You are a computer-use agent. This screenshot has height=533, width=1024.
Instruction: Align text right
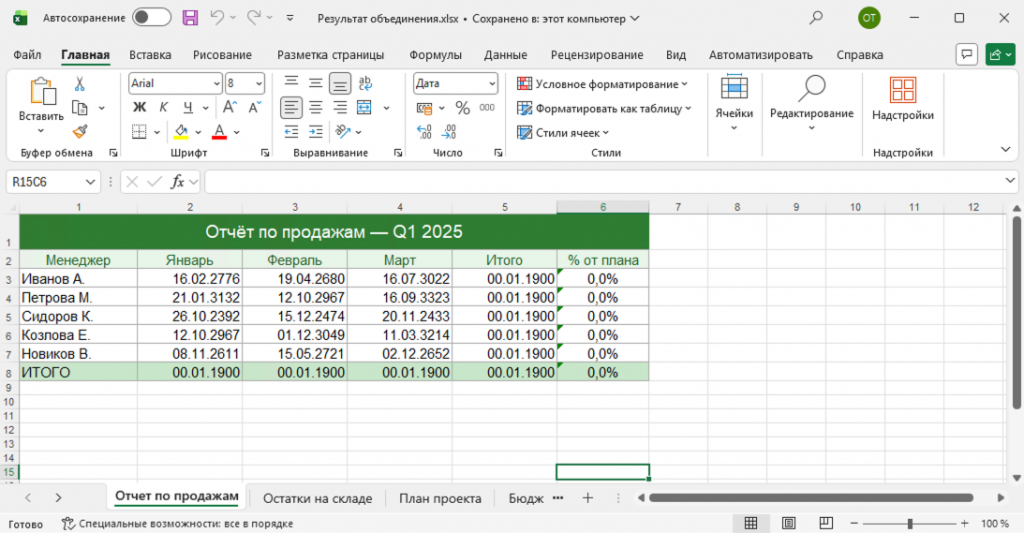tap(340, 108)
